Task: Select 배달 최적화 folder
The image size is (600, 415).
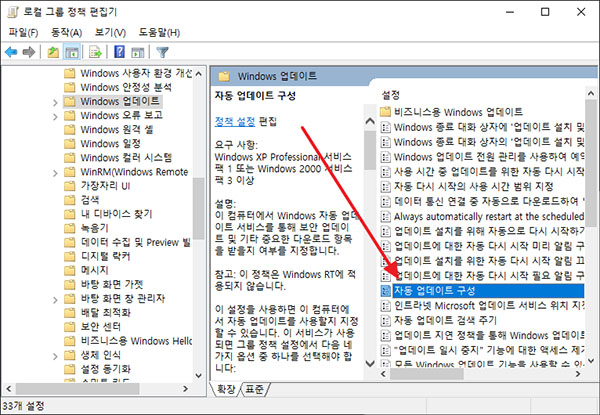Action: click(x=105, y=312)
